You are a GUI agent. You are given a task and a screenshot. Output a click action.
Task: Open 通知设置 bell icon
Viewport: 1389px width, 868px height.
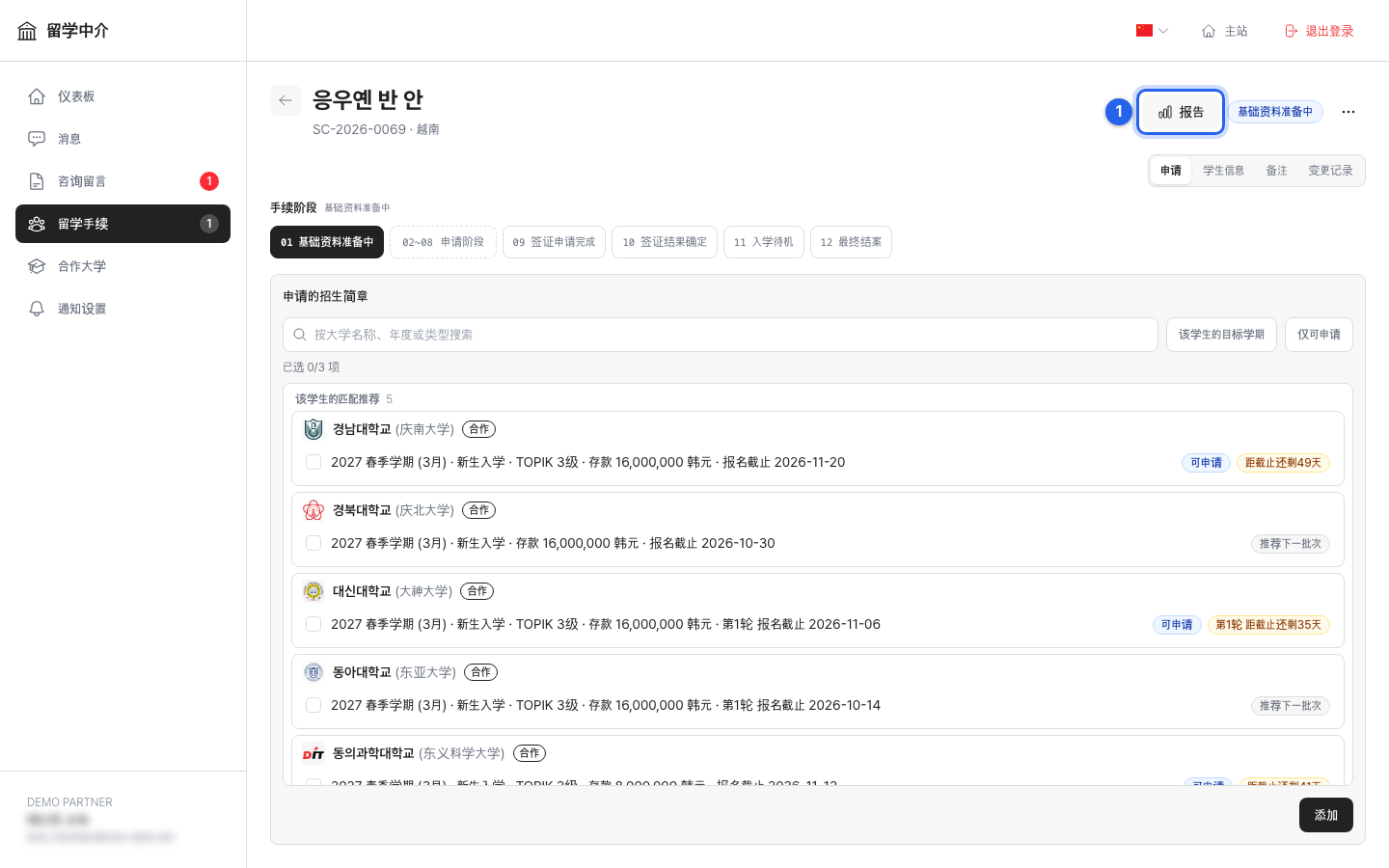click(37, 309)
